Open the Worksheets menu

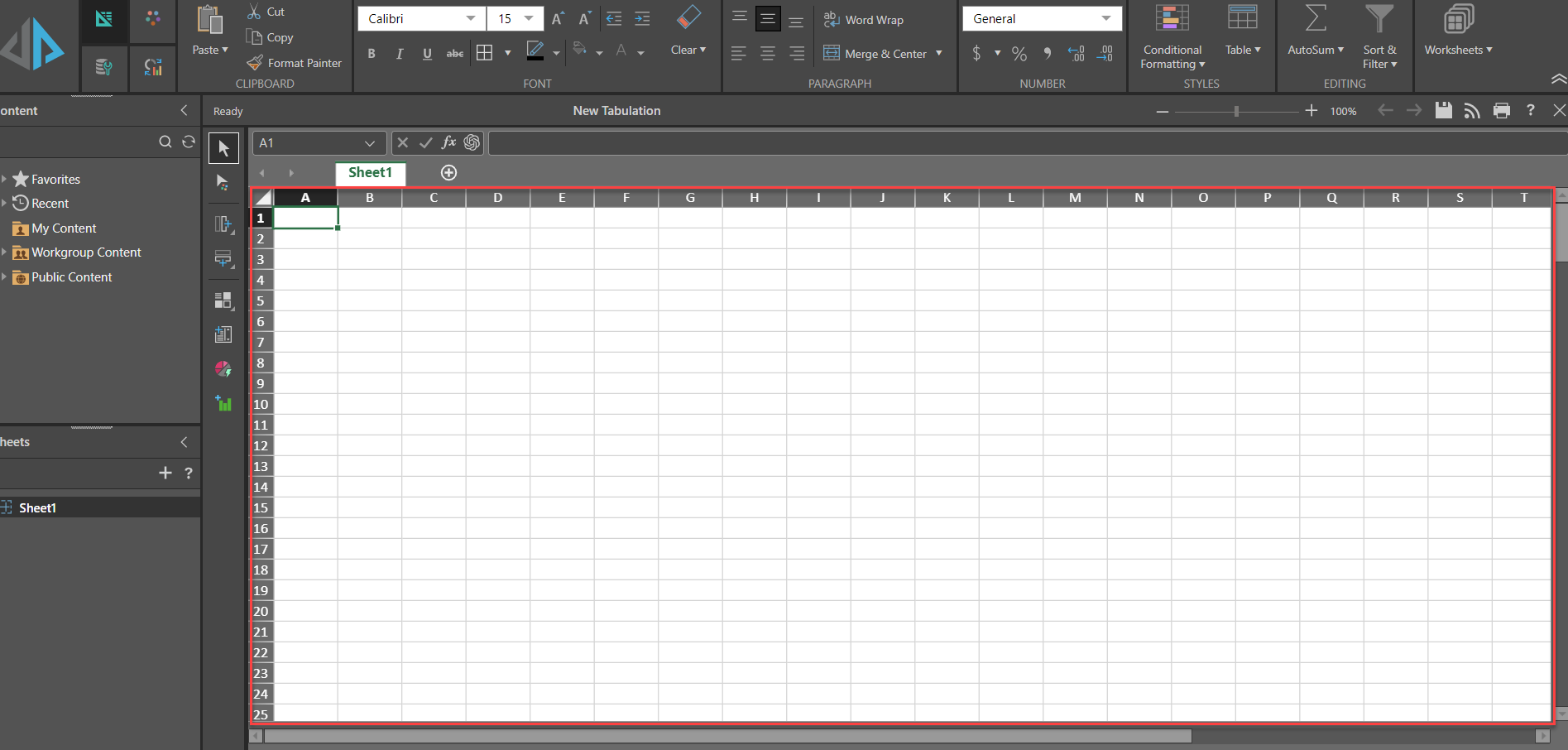[x=1458, y=50]
